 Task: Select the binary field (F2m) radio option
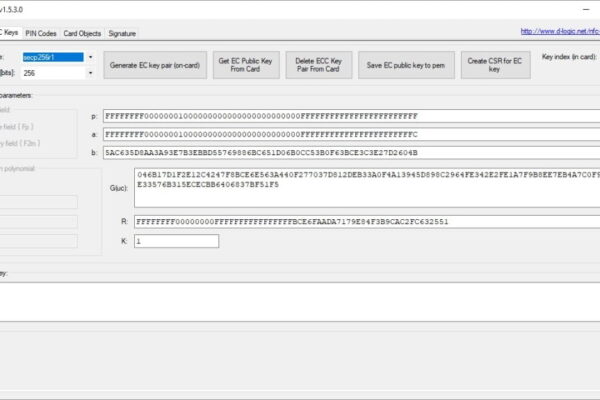coord(20,143)
